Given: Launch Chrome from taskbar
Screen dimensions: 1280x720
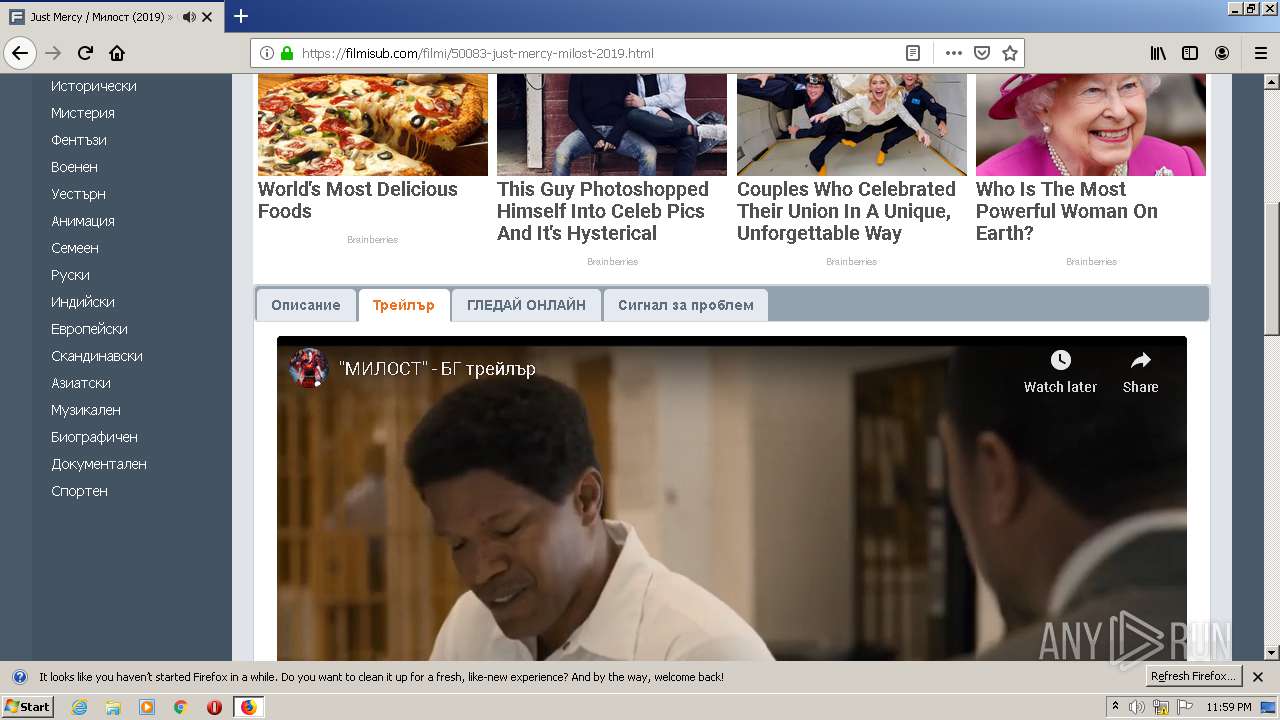Looking at the screenshot, I should point(180,707).
